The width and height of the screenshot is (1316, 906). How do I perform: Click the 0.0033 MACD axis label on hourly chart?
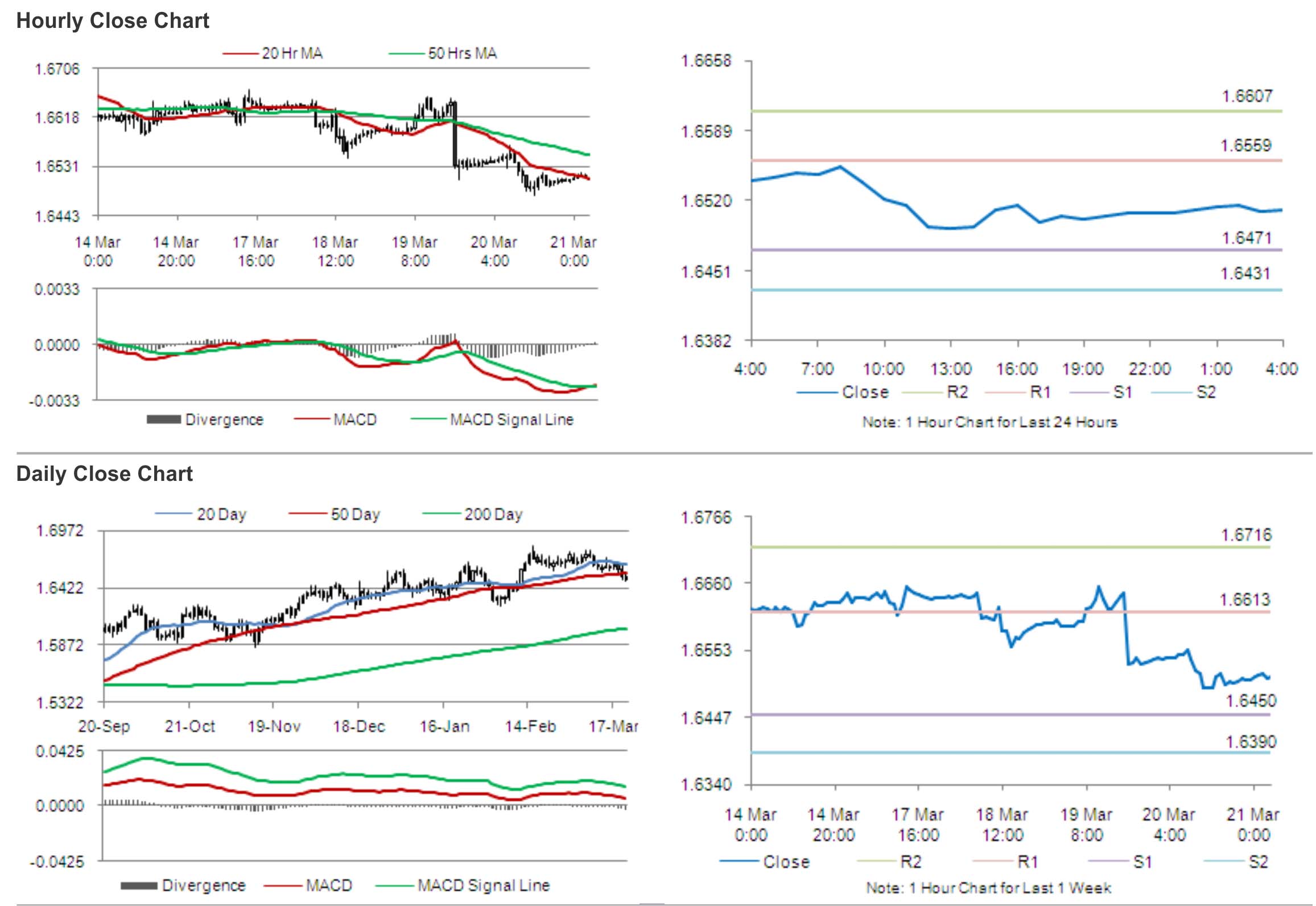tap(57, 290)
